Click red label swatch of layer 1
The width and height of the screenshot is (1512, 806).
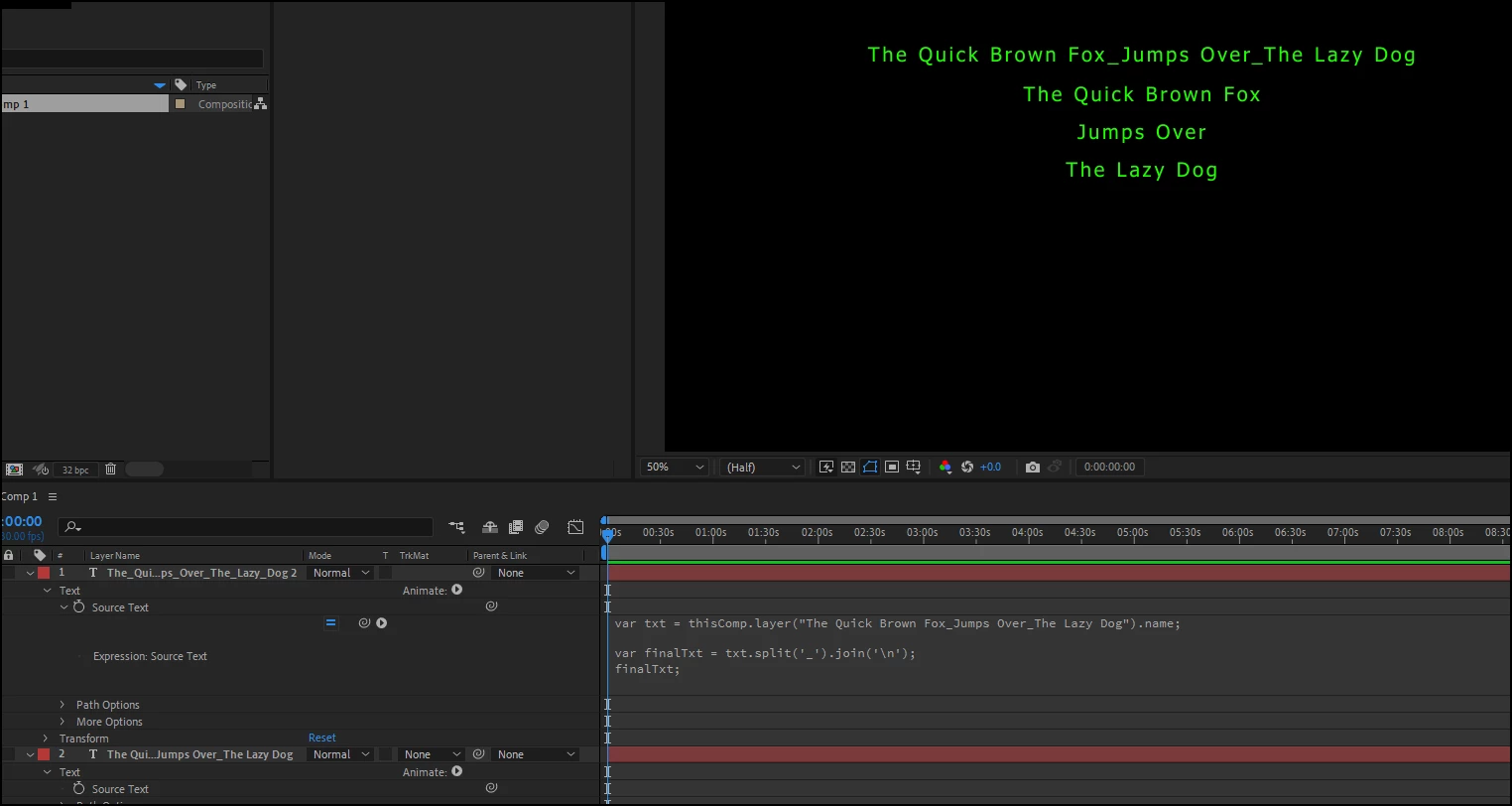click(x=44, y=573)
